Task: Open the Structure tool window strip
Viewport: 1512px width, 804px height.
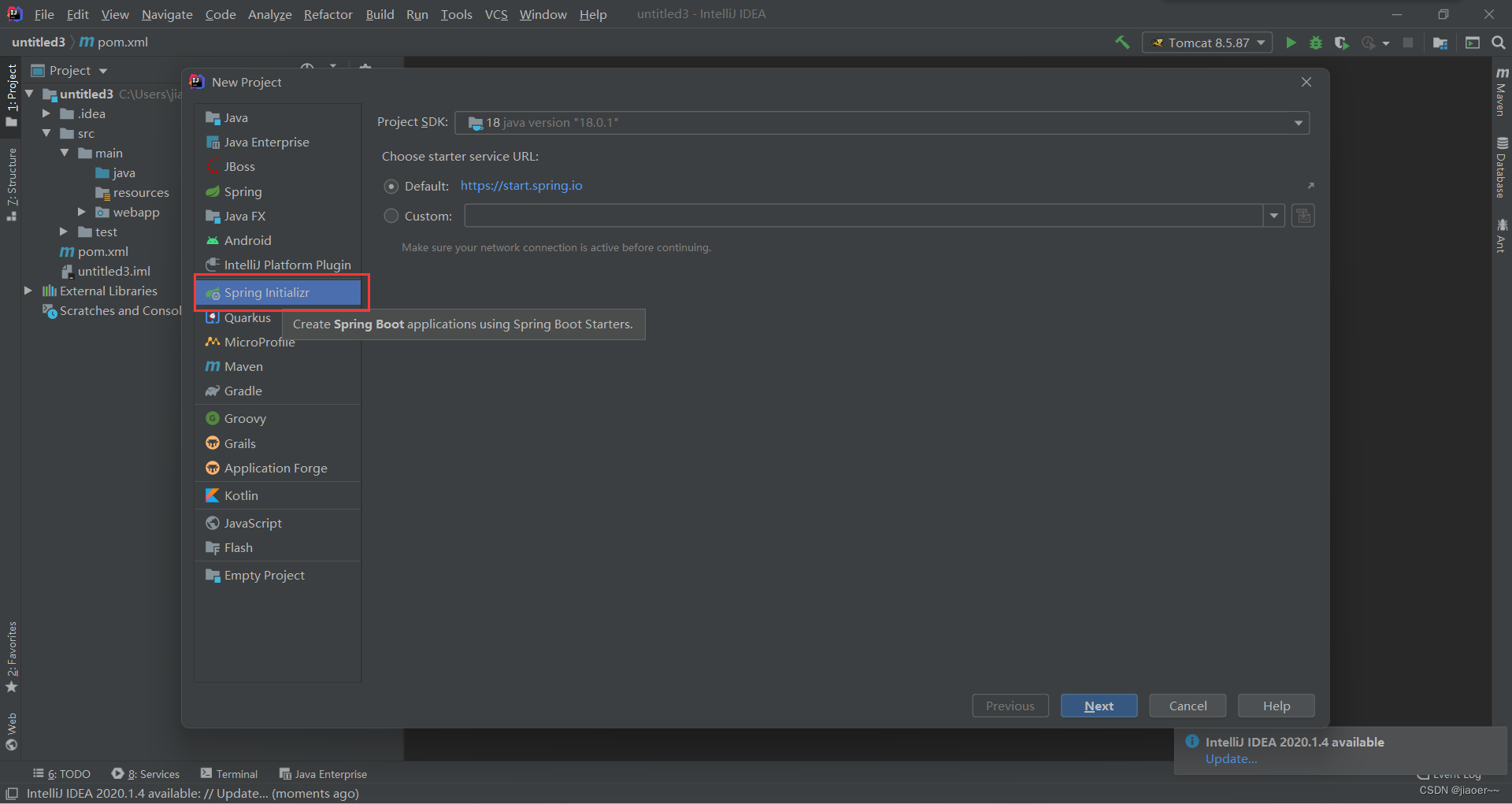Action: point(11,184)
